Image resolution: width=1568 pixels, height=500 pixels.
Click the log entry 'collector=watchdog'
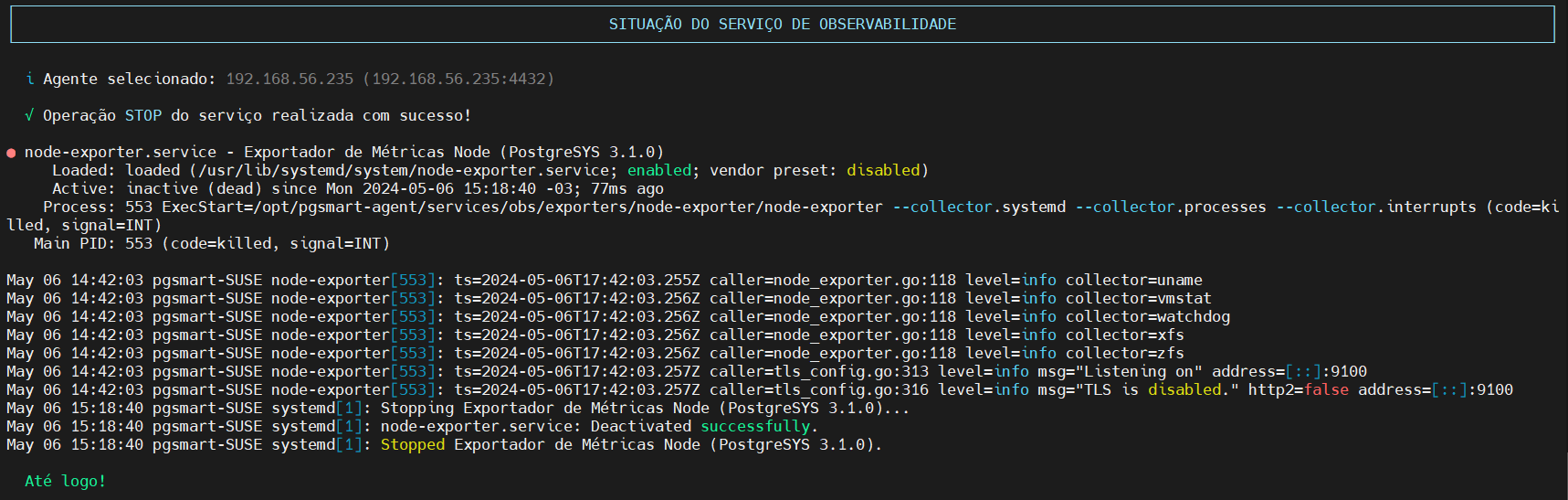(x=1148, y=317)
